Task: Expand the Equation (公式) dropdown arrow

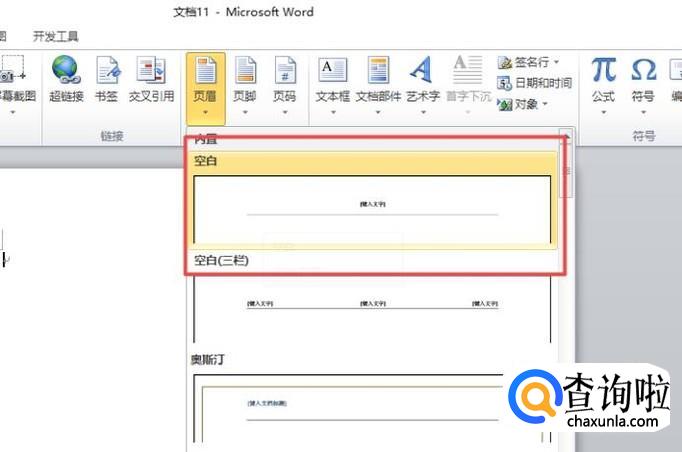Action: [604, 112]
